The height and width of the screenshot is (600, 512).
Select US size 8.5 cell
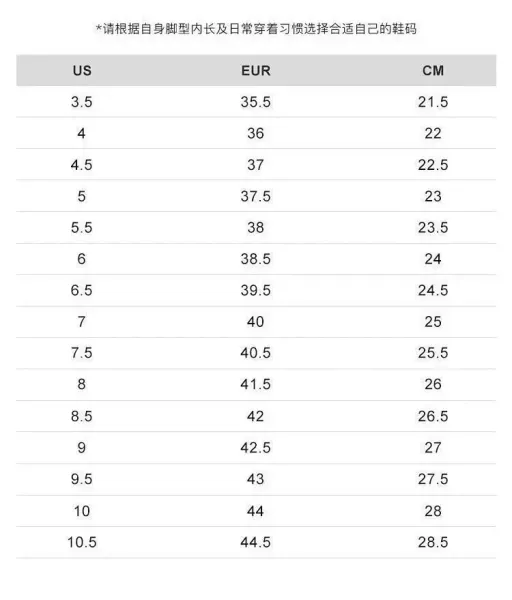[82, 416]
